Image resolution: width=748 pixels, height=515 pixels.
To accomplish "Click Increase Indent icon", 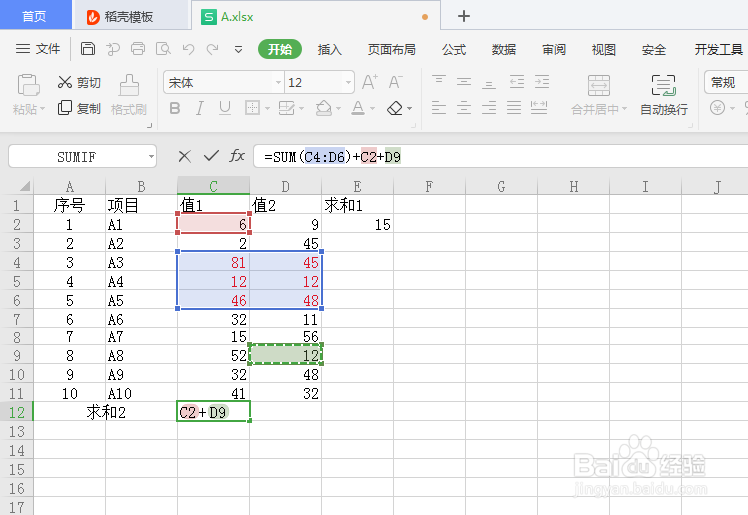I will tap(542, 82).
